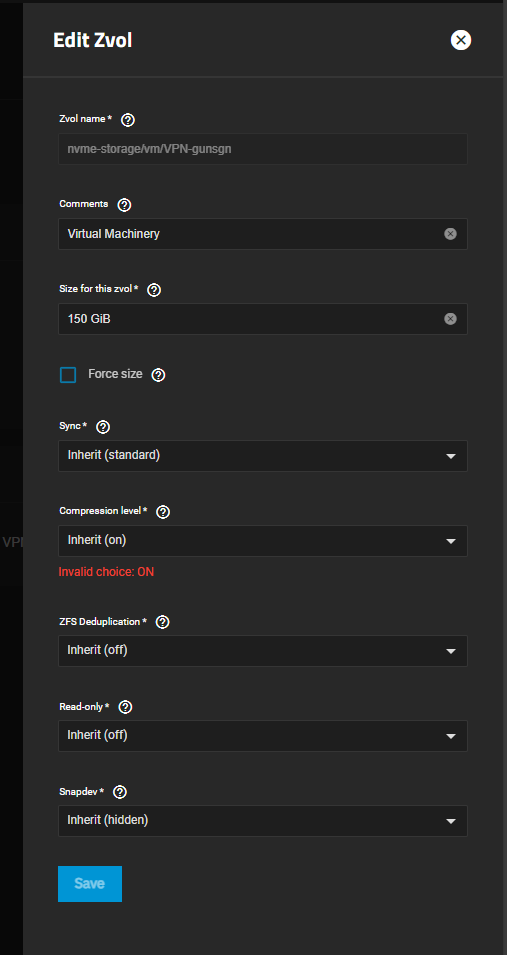Open help icon next to Size for this zvol
This screenshot has width=507, height=955.
tap(154, 291)
